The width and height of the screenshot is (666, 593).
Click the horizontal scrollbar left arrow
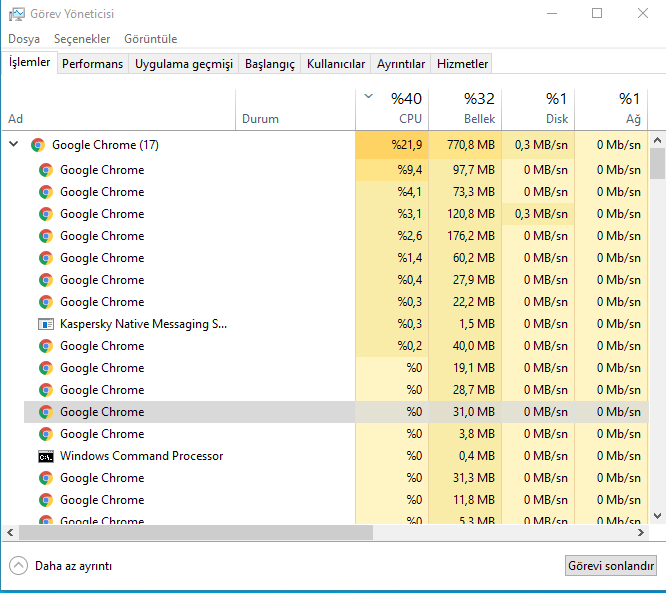pos(10,533)
